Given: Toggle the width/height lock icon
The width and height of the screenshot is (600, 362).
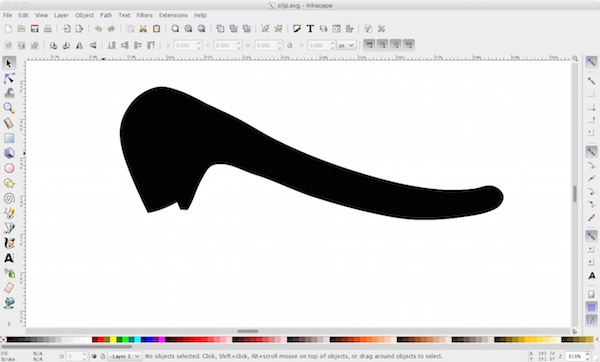Looking at the screenshot, I should (x=290, y=46).
